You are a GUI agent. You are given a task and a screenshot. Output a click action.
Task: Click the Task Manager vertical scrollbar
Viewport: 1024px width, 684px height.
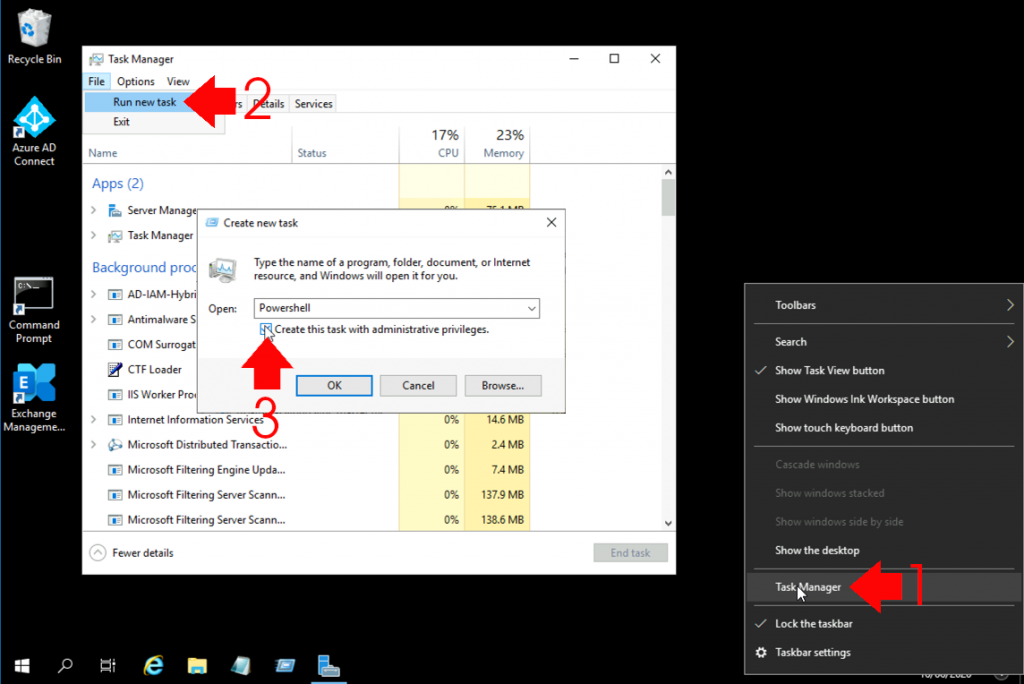point(668,350)
